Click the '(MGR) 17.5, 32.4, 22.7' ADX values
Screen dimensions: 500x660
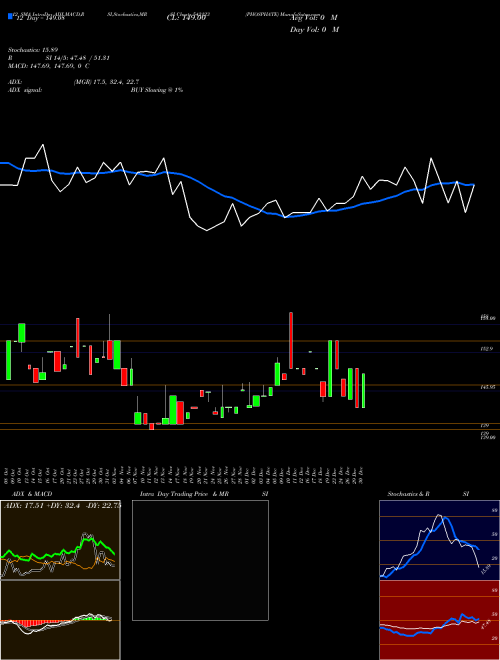[x=106, y=82]
